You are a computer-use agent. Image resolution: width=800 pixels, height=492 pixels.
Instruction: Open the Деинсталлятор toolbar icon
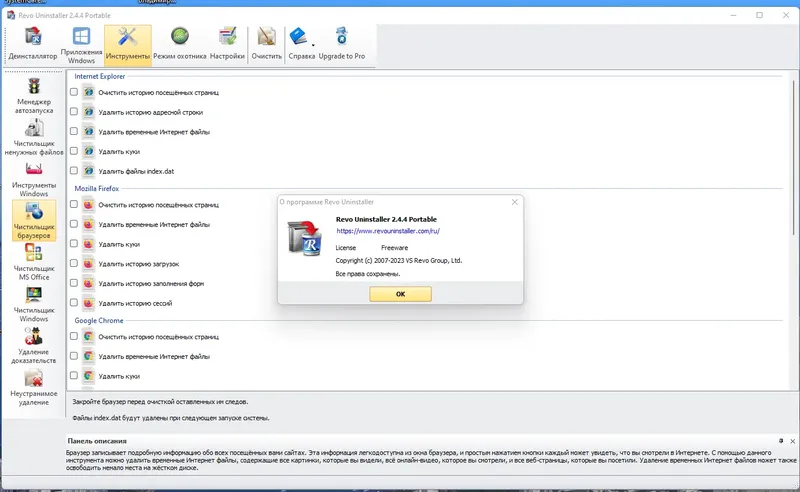[33, 45]
